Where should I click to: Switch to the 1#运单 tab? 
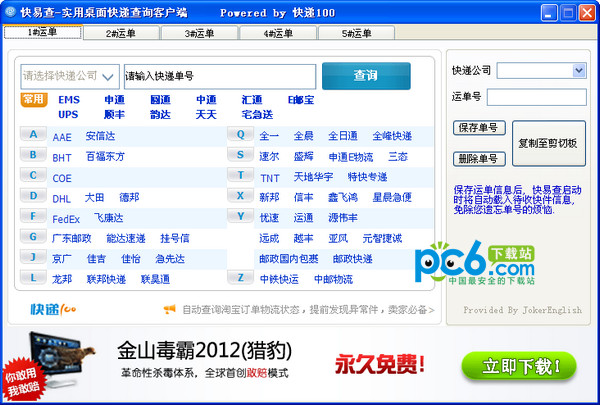tap(42, 33)
